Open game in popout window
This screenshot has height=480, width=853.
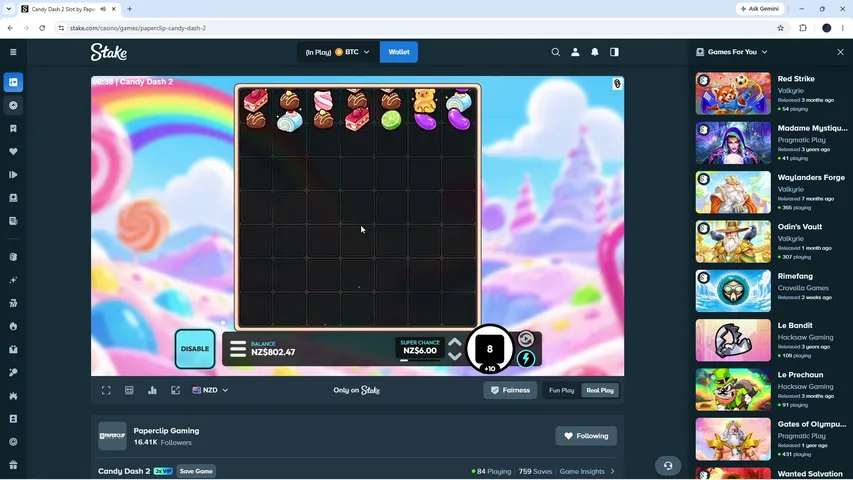pos(175,390)
